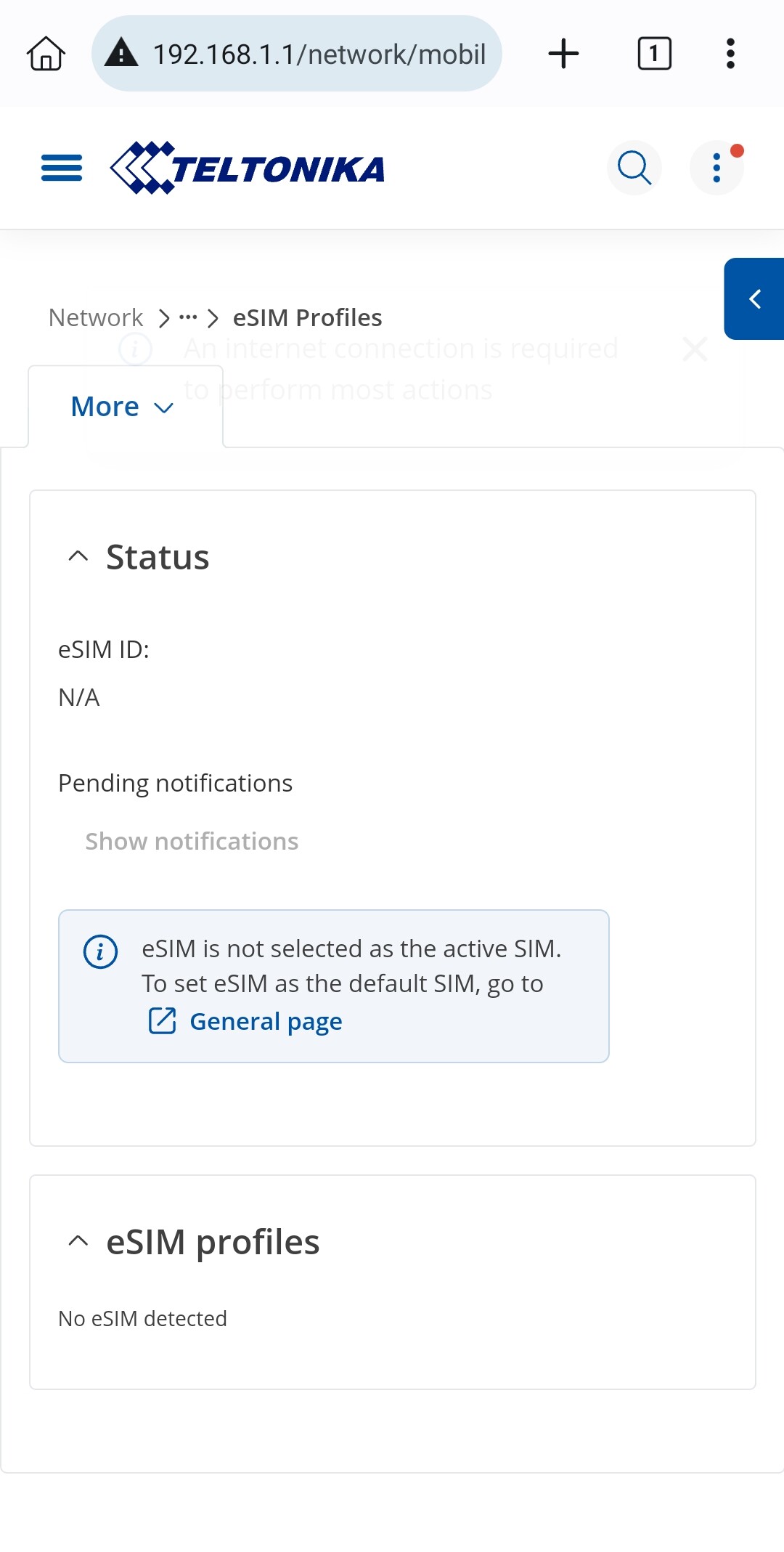Collapse the Status section
Image resolution: width=784 pixels, height=1552 pixels.
pos(78,557)
